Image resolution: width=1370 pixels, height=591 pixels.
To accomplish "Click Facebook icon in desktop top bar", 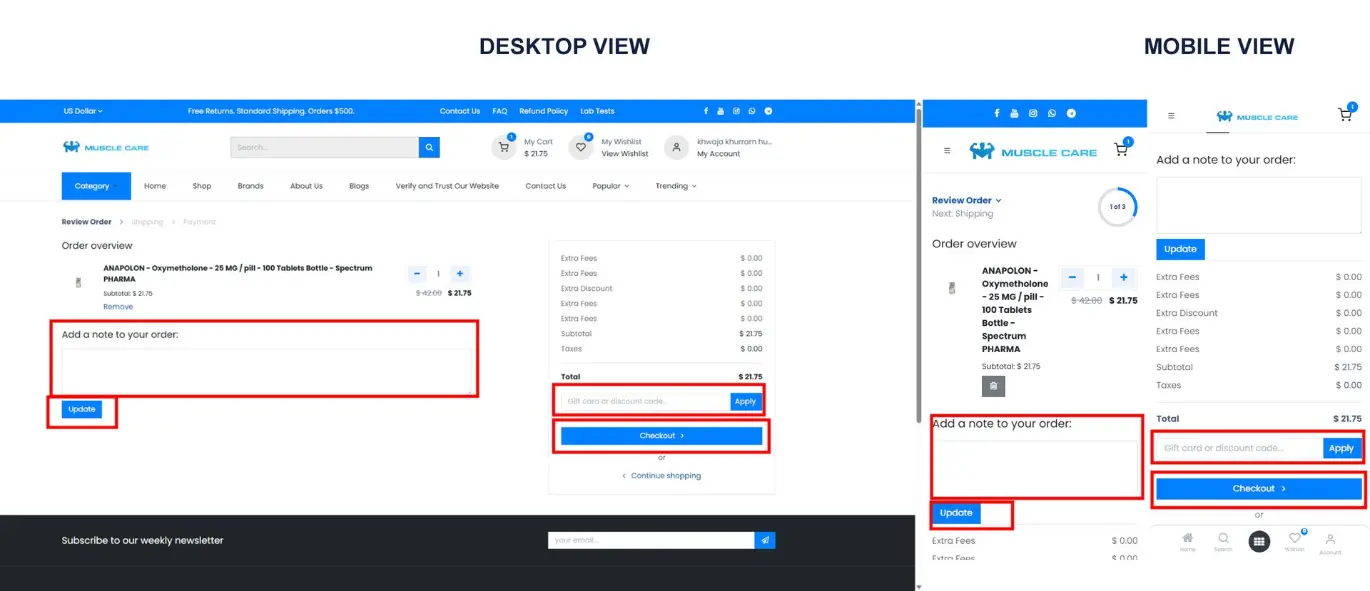I will [x=706, y=111].
